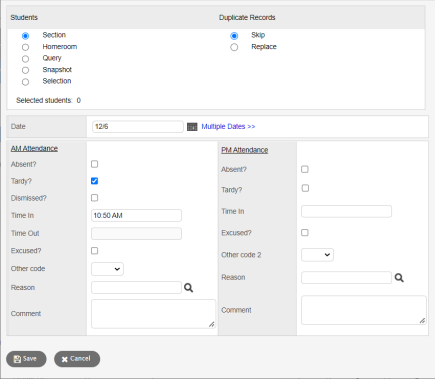Choose Replace for duplicate records
Image resolution: width=435 pixels, height=379 pixels.
pos(234,47)
